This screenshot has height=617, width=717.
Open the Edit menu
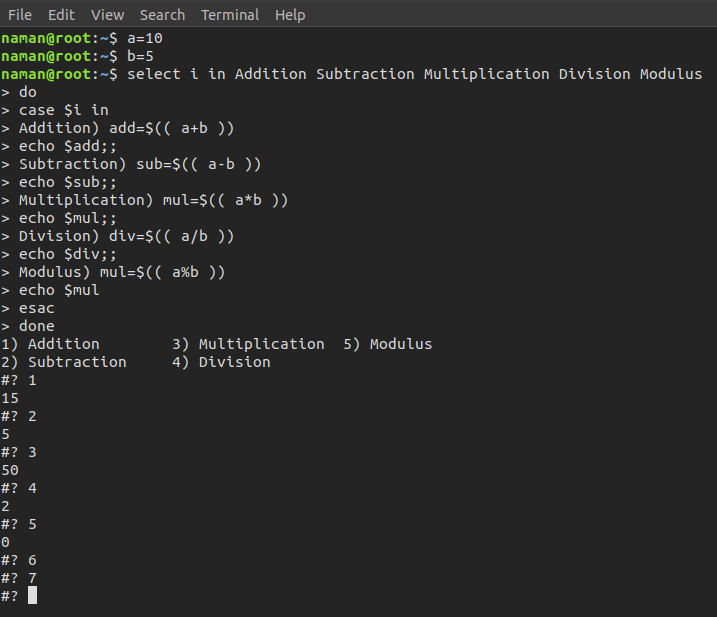pos(61,15)
